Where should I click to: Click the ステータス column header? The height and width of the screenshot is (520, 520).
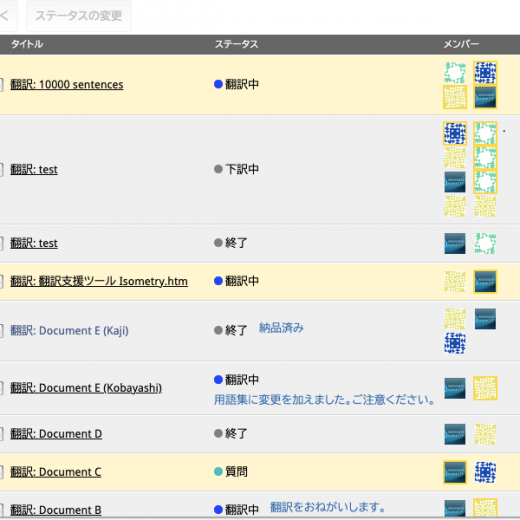tap(236, 44)
